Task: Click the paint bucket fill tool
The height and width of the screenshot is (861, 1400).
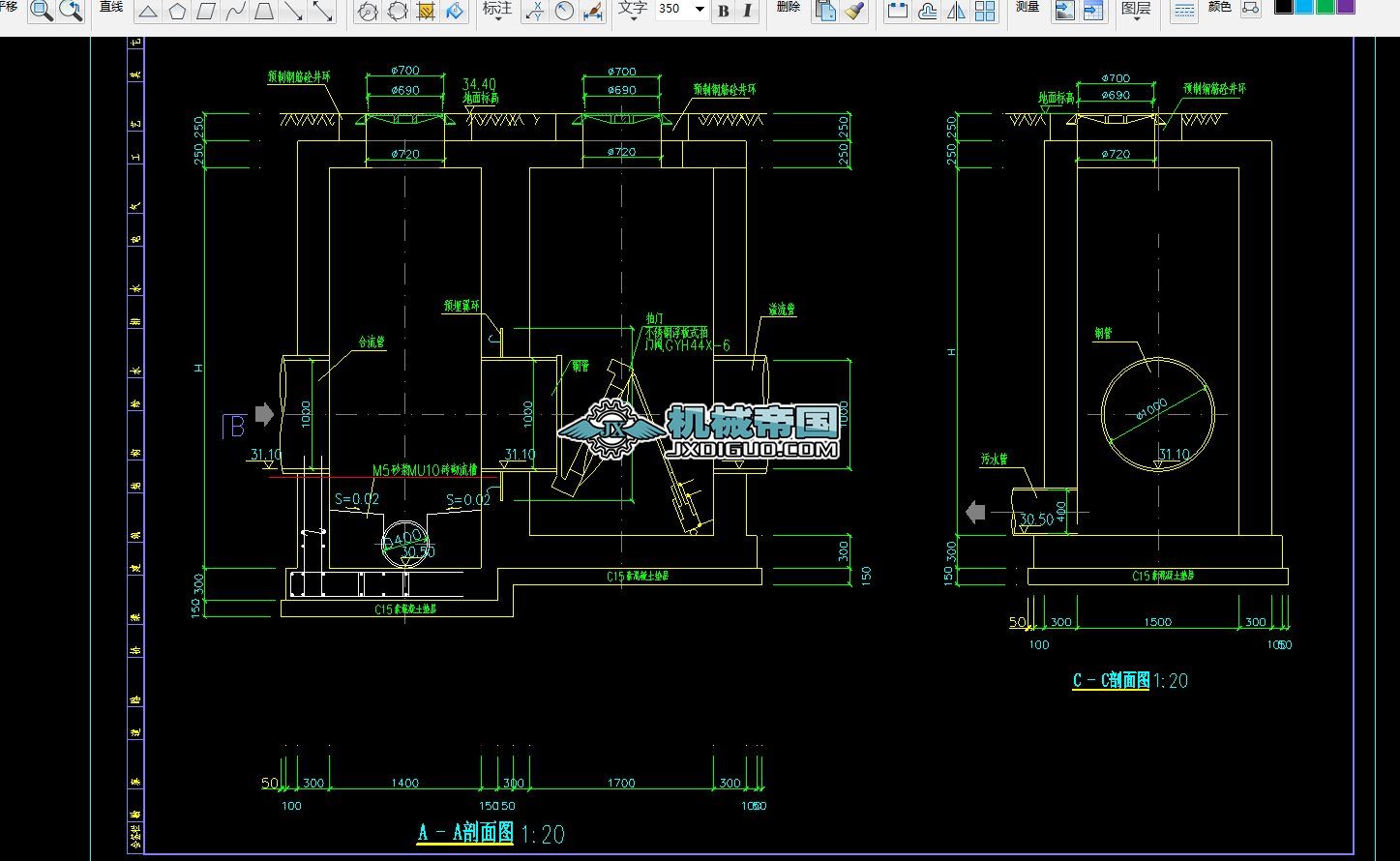Action: tap(454, 12)
